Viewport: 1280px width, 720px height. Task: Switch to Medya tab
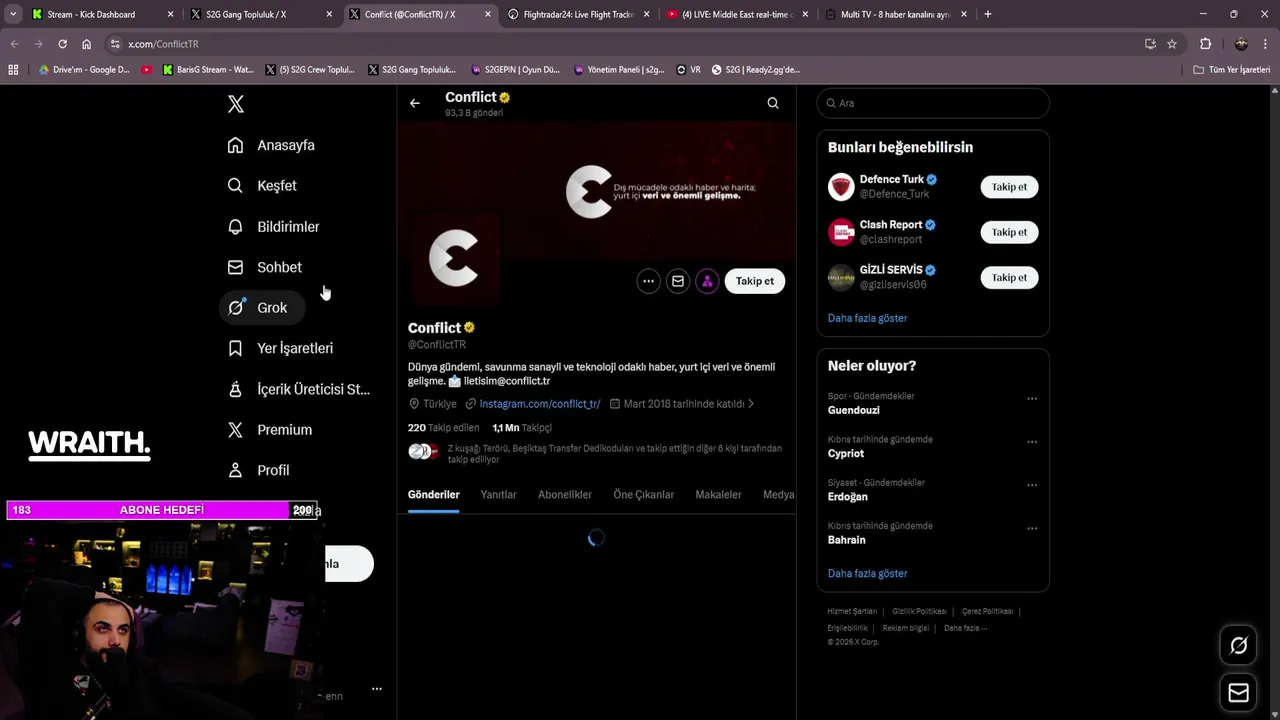(779, 495)
